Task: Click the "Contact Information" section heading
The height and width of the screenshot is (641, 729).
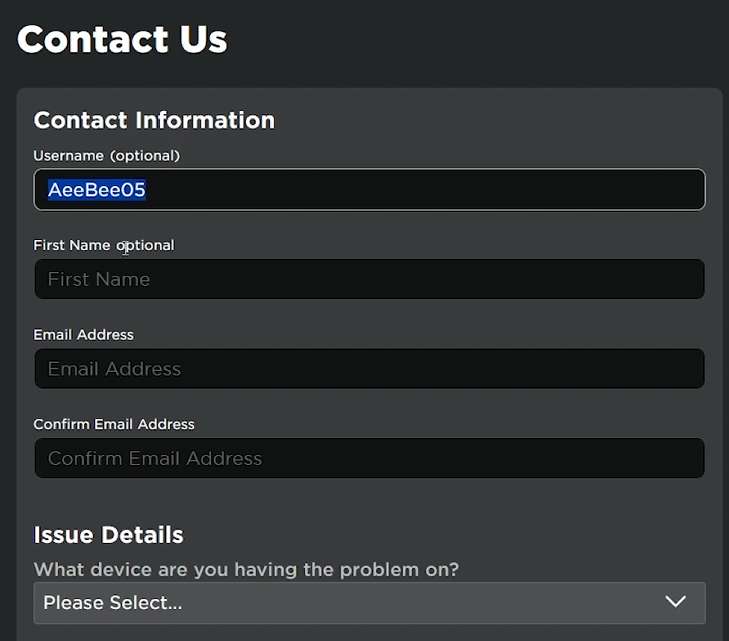Action: [154, 120]
